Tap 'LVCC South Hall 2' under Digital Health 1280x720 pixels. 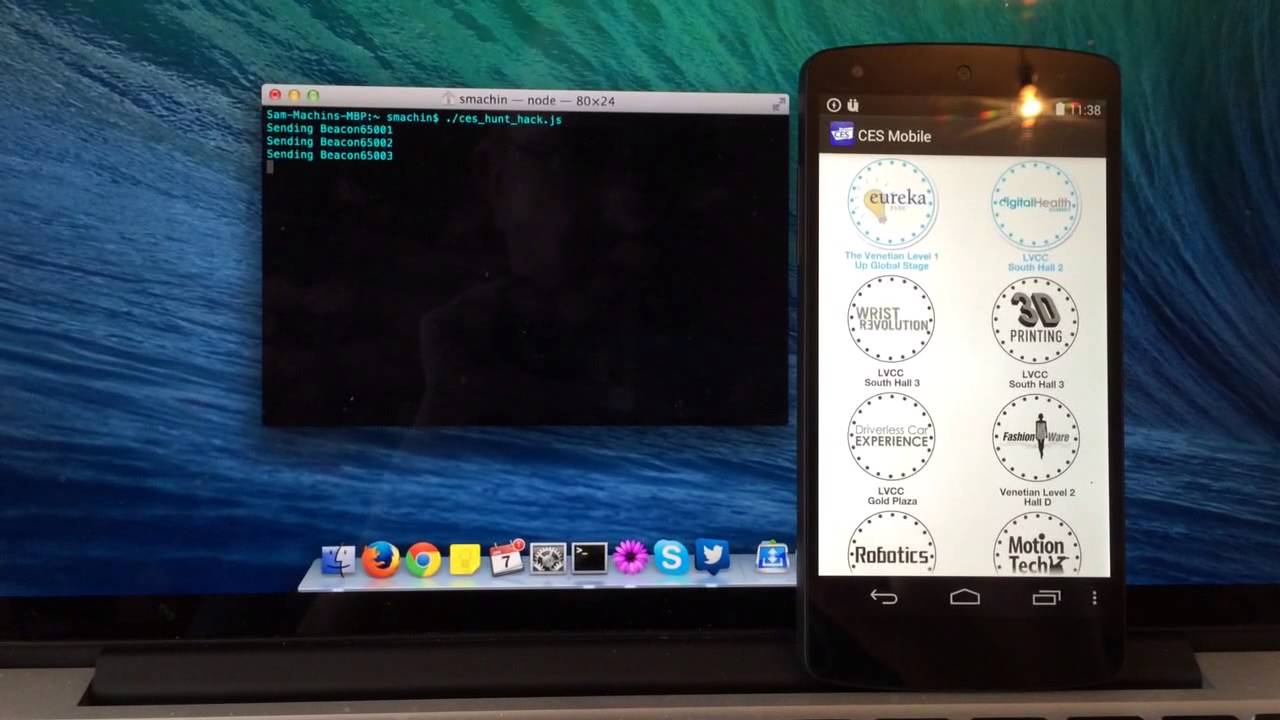(x=1035, y=263)
